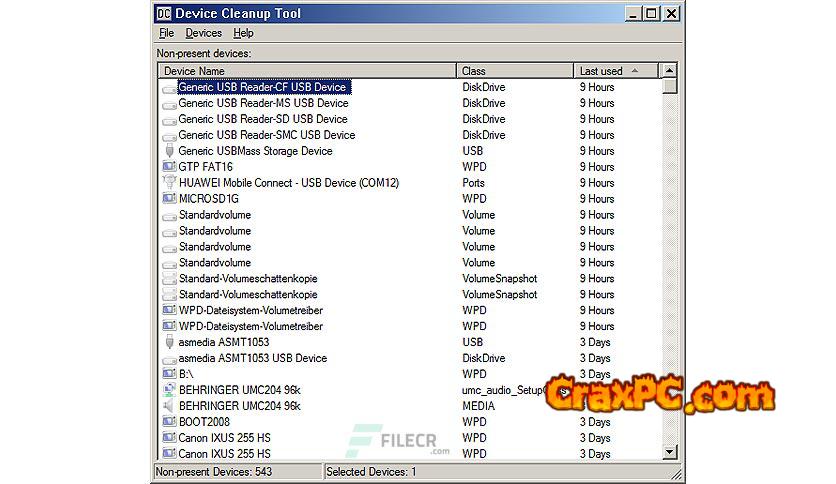
Task: Minimize the Device Cleanup Tool window
Action: tap(632, 13)
